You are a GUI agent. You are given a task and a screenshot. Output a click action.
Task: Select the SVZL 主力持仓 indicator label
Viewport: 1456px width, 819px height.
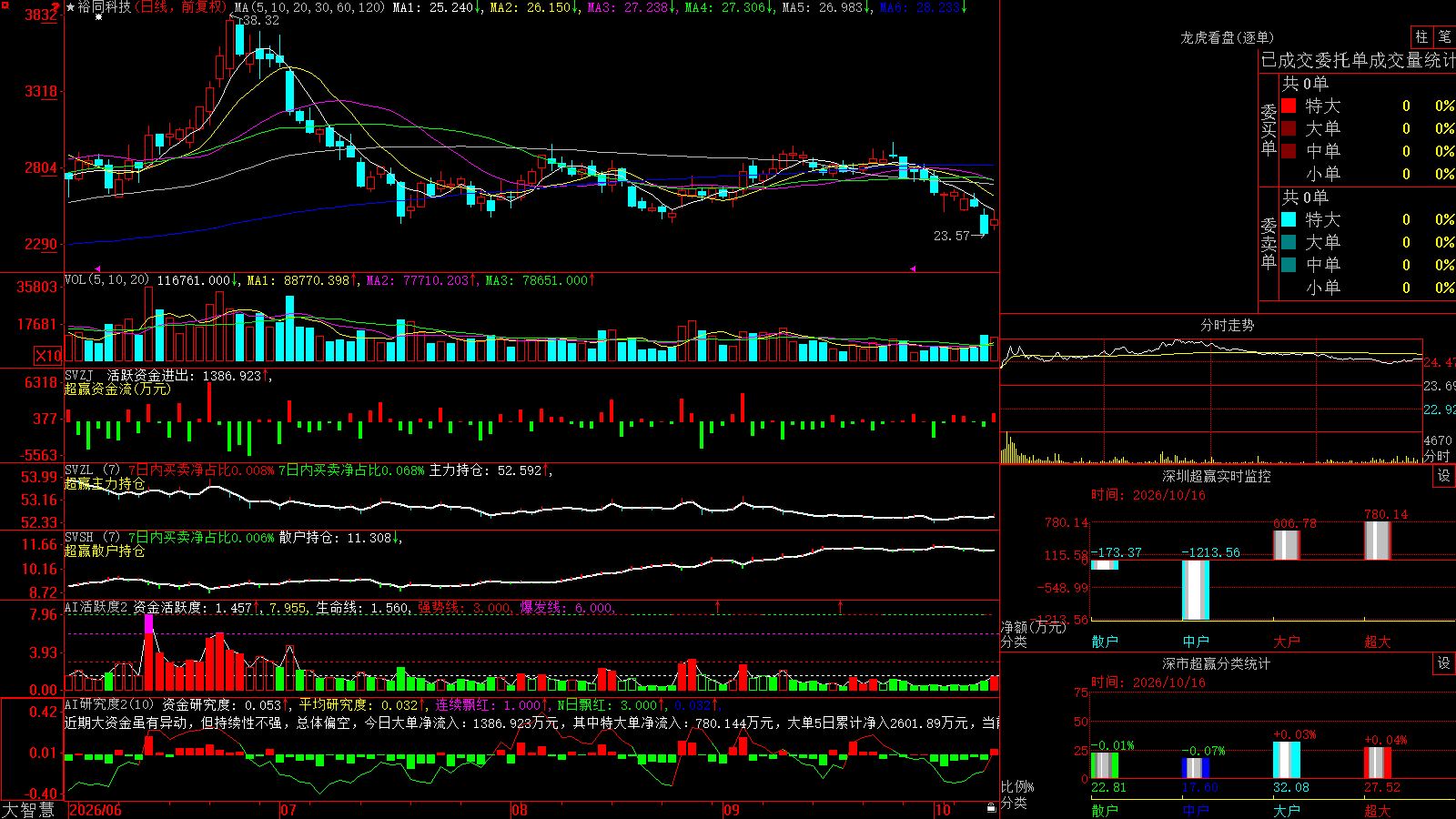(x=92, y=470)
